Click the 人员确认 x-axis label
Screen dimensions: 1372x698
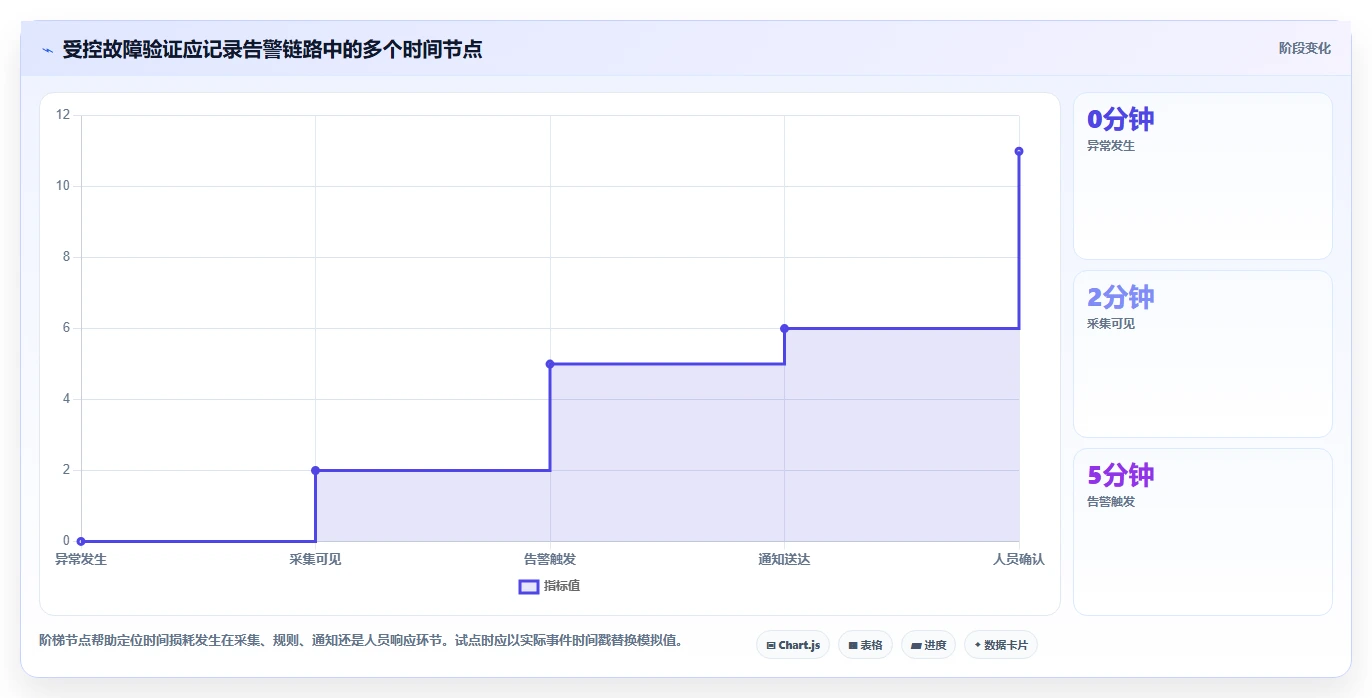pos(1018,559)
